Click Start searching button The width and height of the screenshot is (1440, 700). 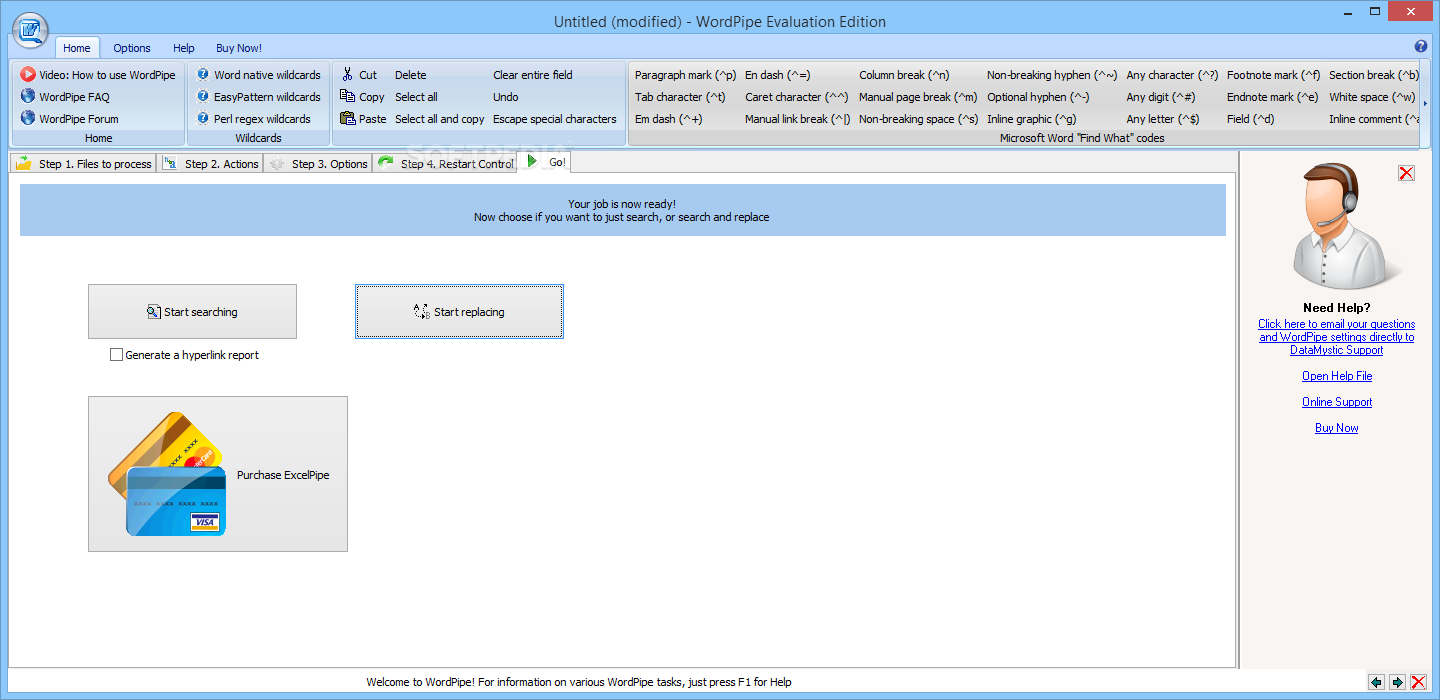(192, 312)
